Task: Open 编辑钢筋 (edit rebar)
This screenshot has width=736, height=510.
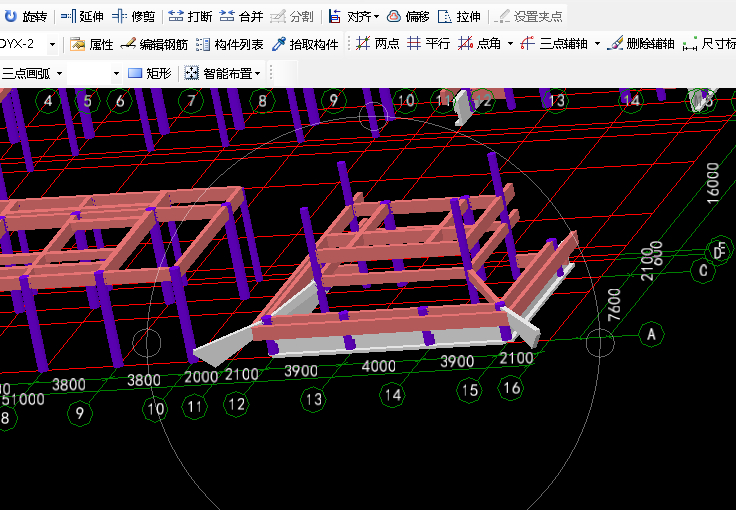Action: 154,45
